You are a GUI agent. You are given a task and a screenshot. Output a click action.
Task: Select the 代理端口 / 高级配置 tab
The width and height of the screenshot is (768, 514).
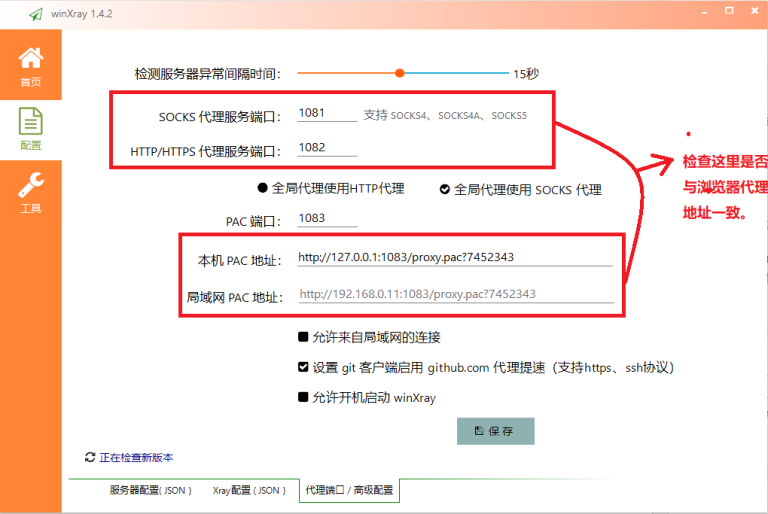coord(349,490)
